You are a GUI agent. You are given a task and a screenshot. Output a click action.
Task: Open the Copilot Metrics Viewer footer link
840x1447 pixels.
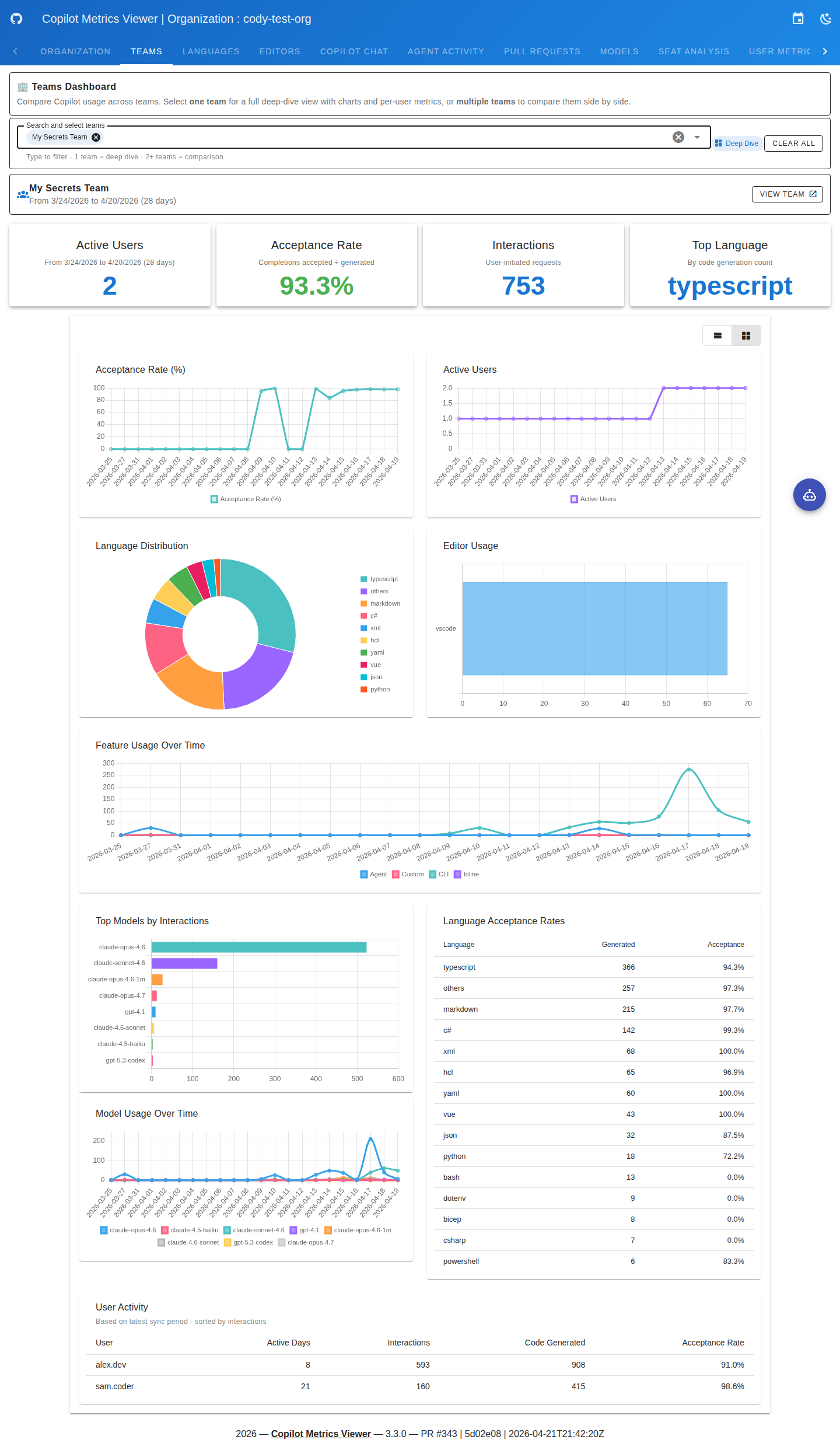tap(321, 1434)
